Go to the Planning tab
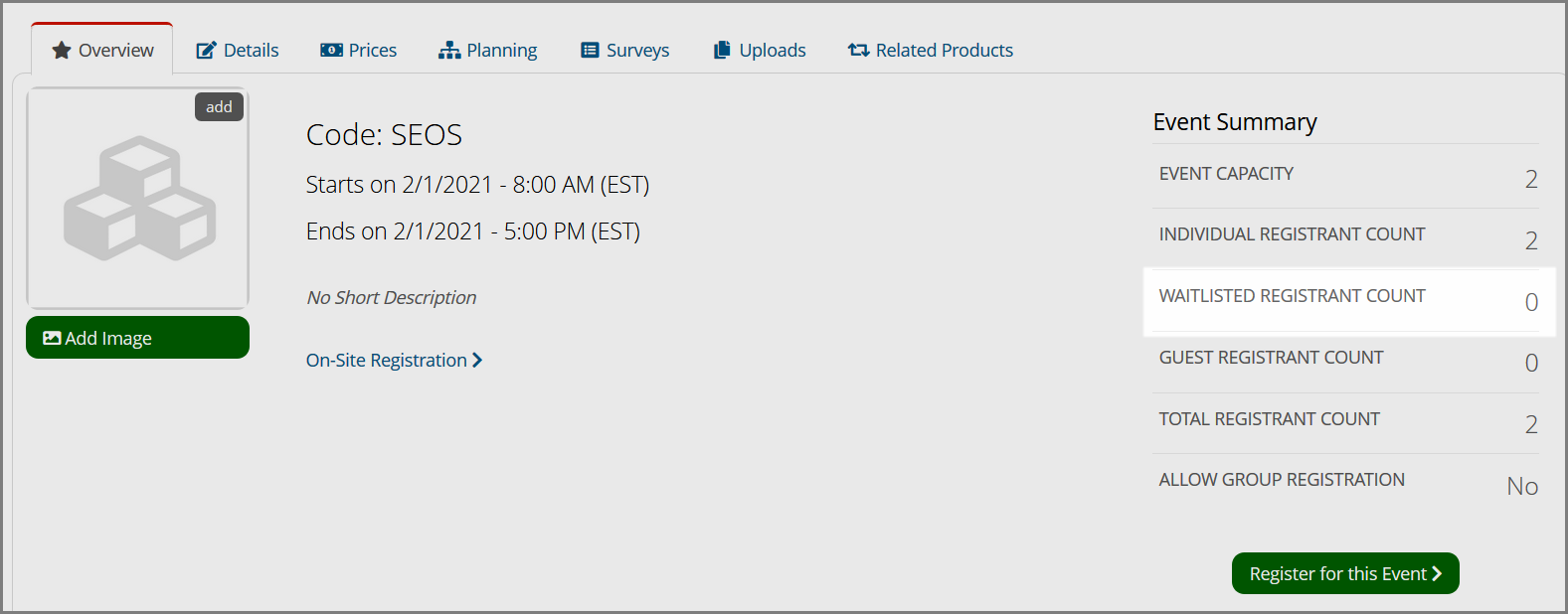Viewport: 1568px width, 614px height. tap(487, 50)
